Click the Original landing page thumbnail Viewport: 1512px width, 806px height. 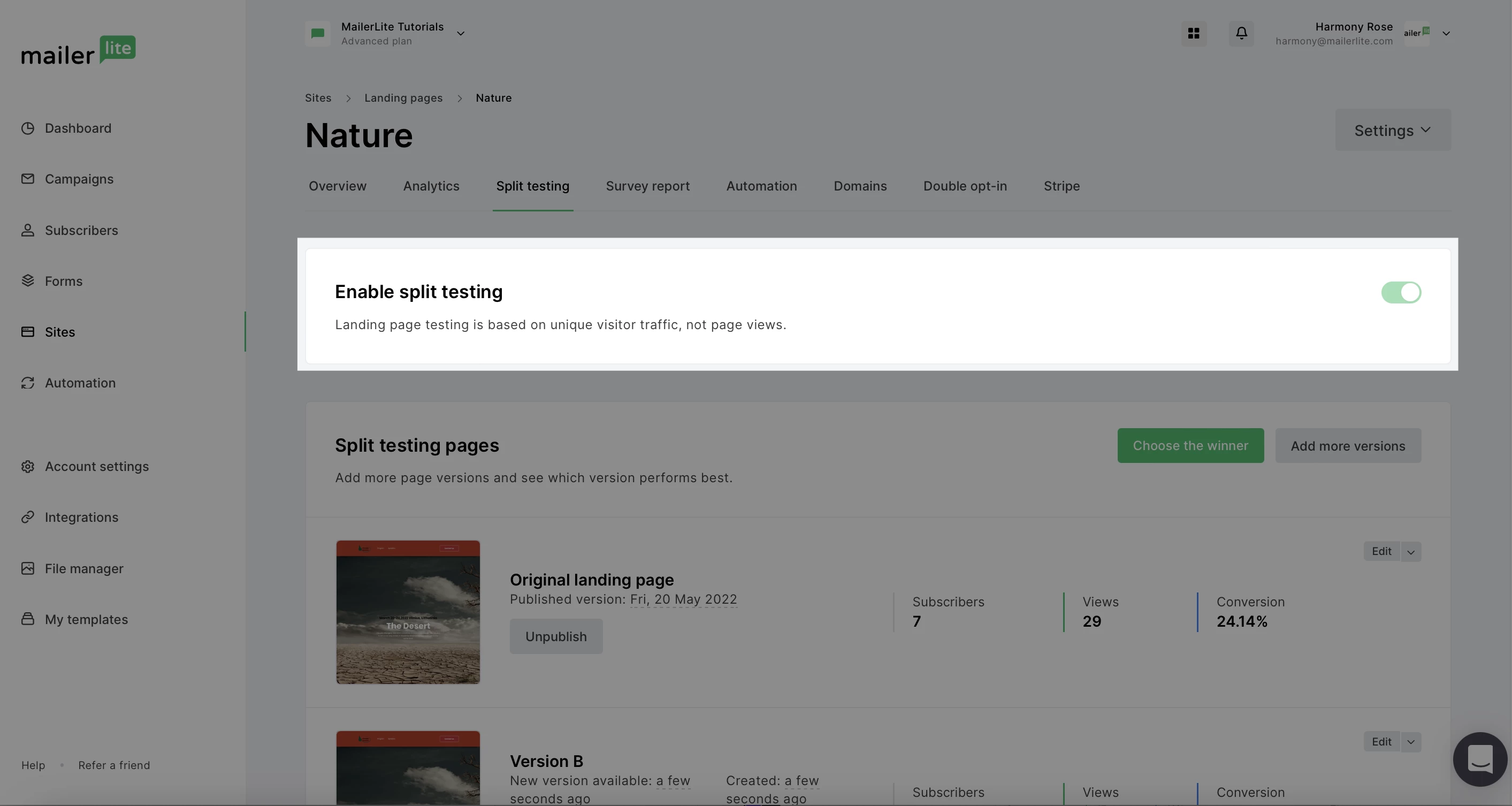coord(408,612)
